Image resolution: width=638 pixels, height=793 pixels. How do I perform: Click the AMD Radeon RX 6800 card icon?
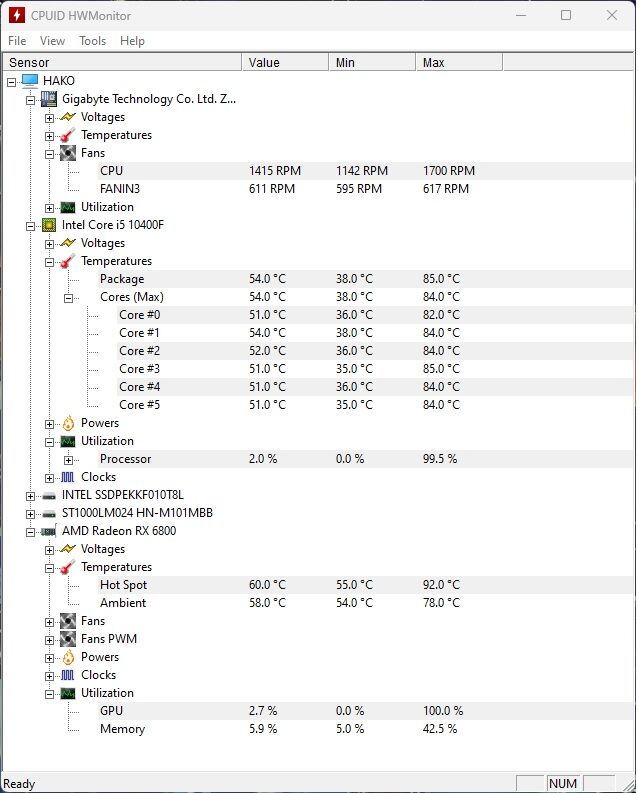point(49,531)
